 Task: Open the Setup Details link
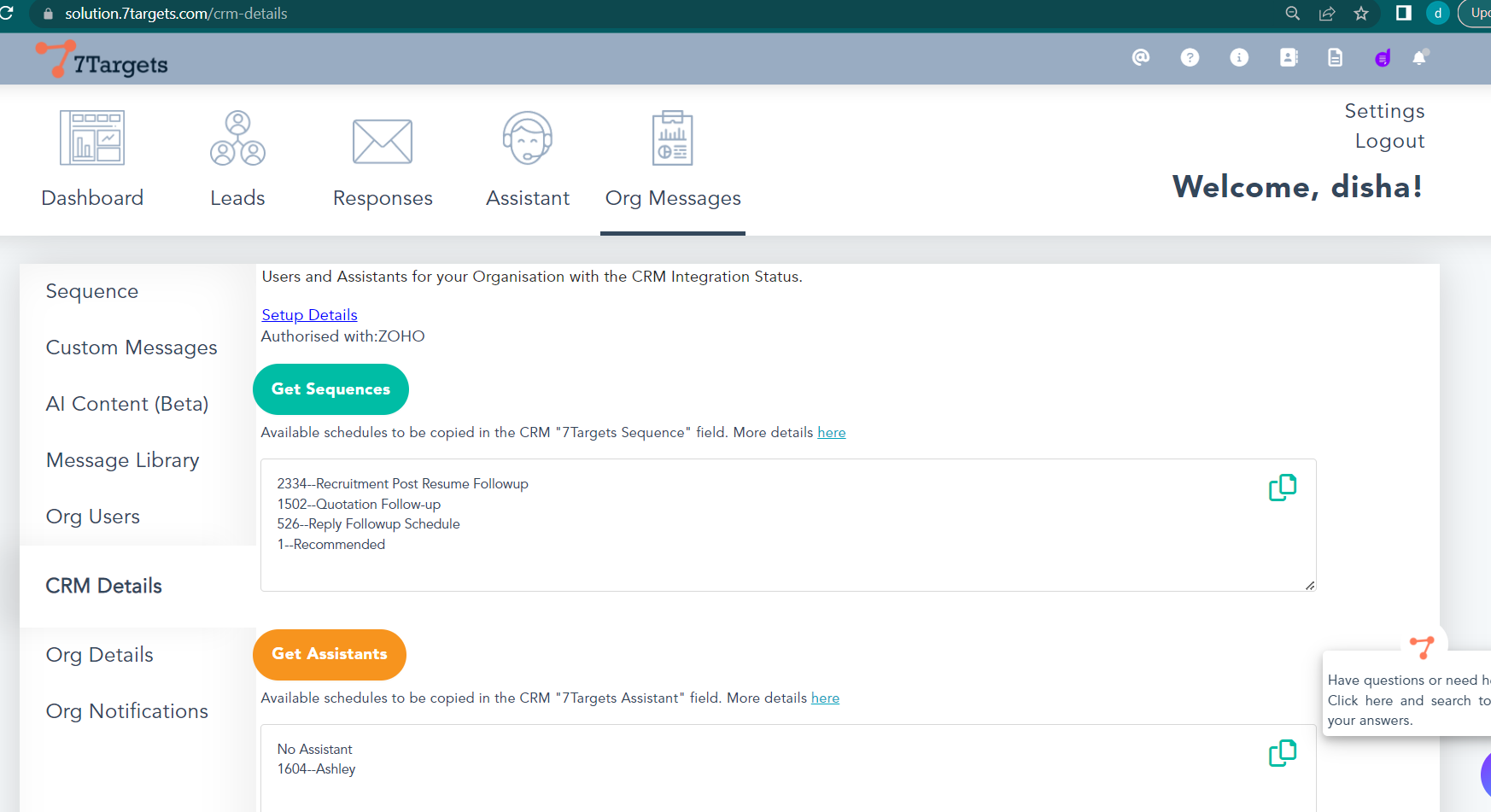click(309, 315)
